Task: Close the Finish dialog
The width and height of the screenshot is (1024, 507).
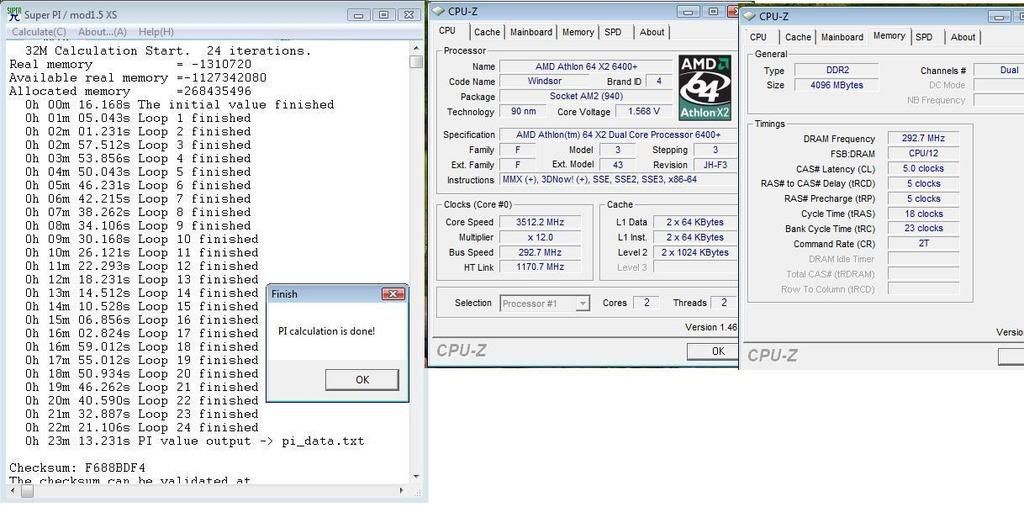Action: [392, 294]
